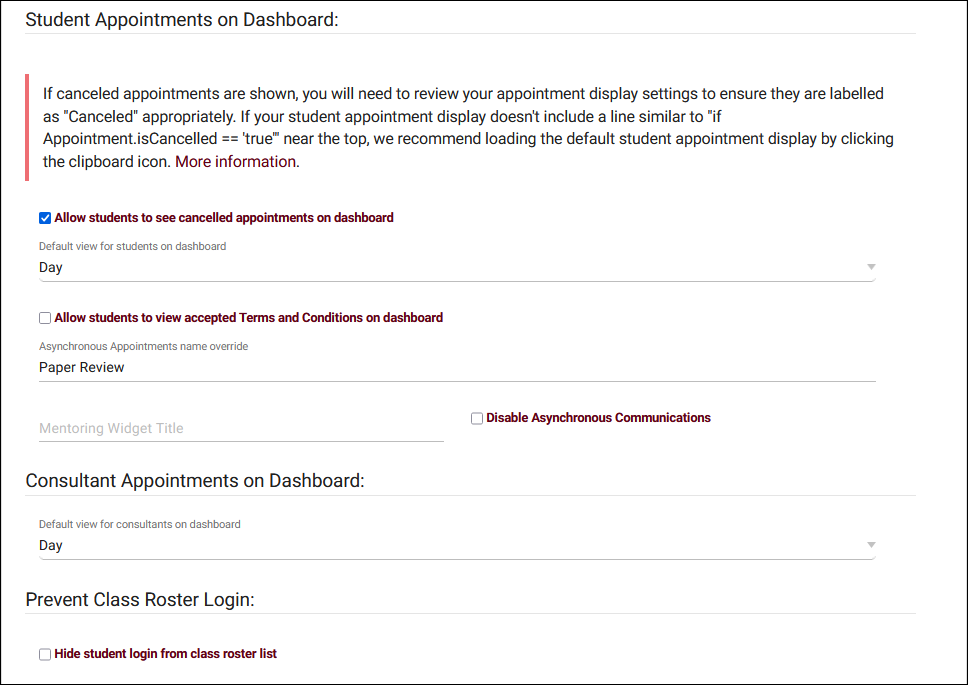Select the 'Day' value under consultants default view
This screenshot has height=685, width=968.
click(x=51, y=546)
